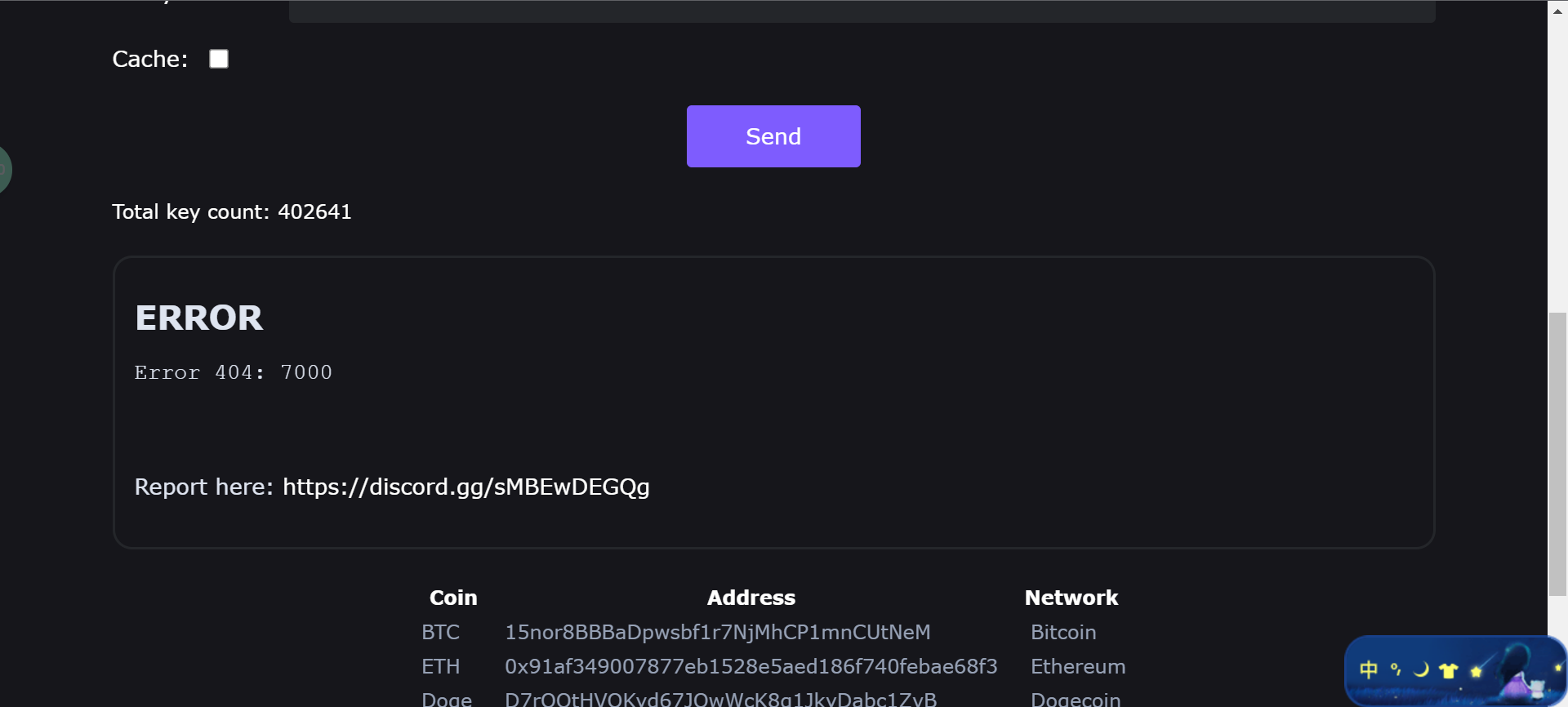Click the Address column header
The image size is (1568, 707).
(751, 598)
